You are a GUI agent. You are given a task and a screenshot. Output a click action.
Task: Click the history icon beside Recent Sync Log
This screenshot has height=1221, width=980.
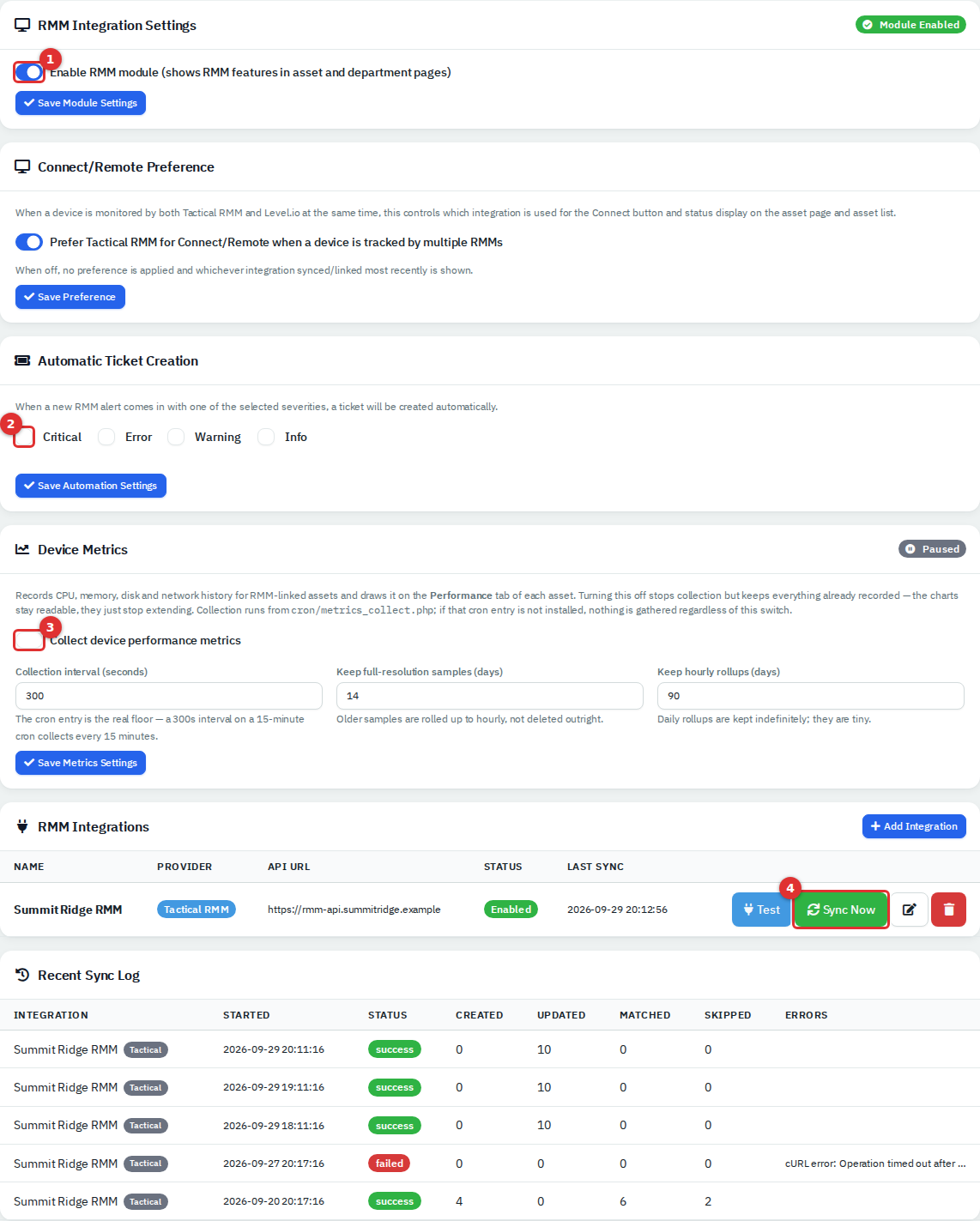(22, 975)
